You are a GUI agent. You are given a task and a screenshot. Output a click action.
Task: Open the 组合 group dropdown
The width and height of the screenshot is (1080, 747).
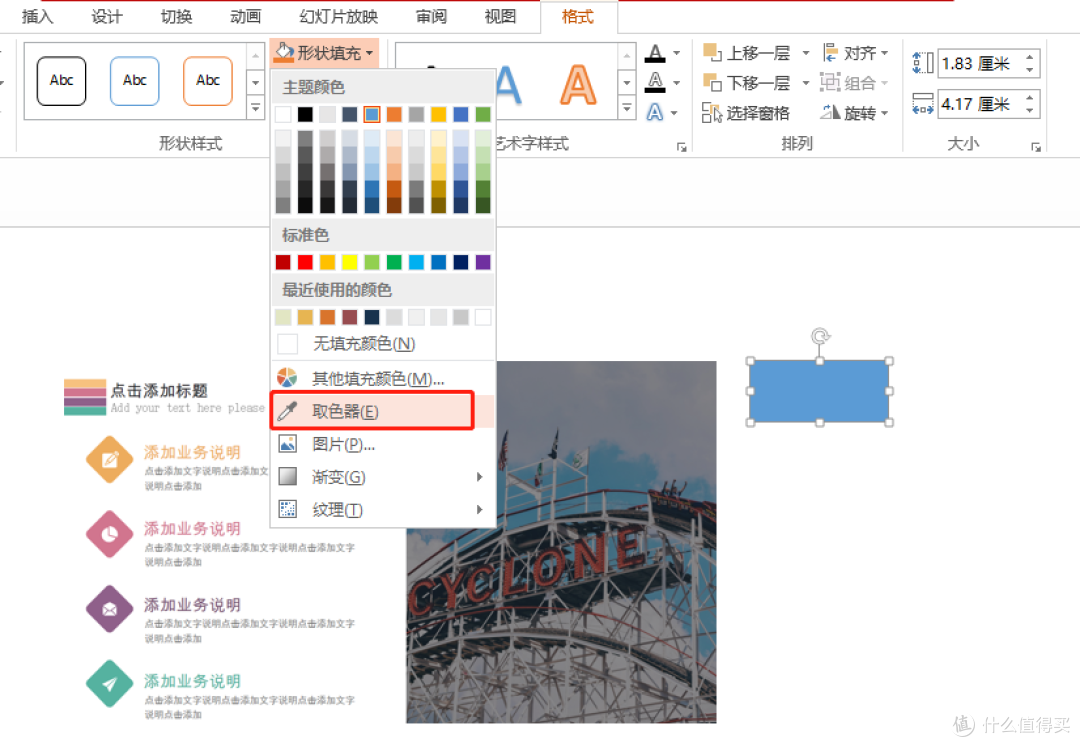tap(854, 83)
